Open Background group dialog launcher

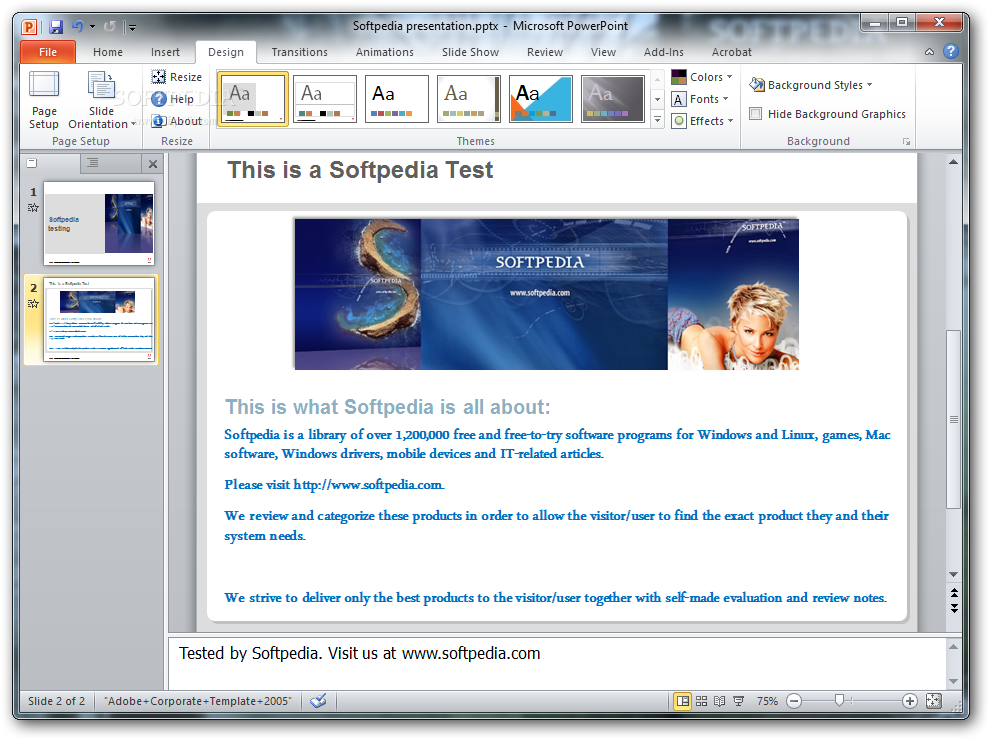coord(907,141)
